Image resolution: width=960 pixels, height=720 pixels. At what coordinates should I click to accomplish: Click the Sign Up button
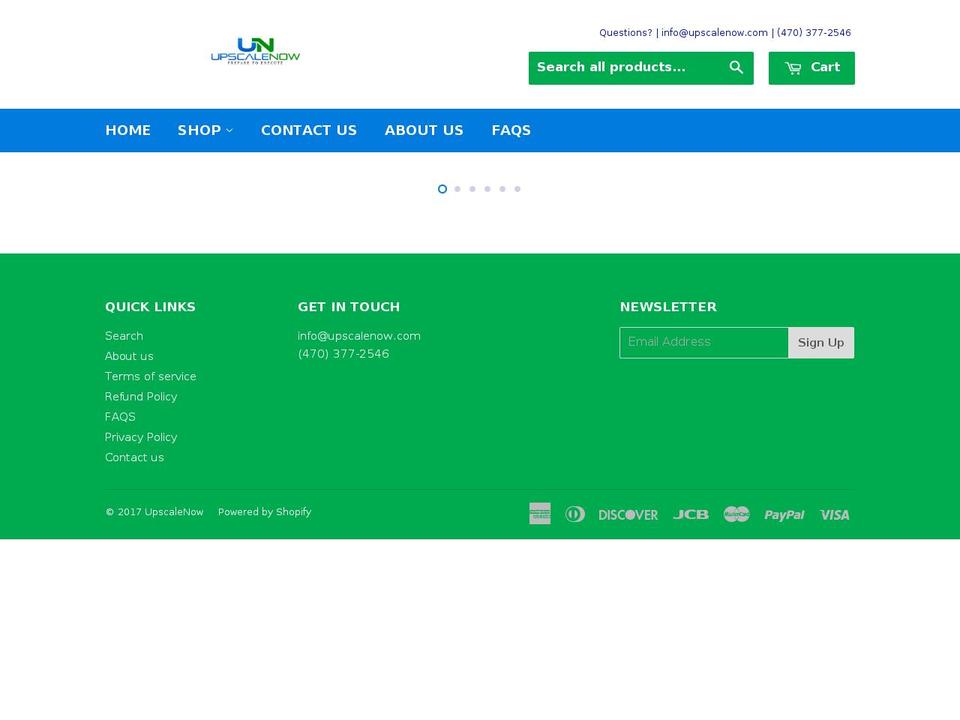click(x=820, y=341)
